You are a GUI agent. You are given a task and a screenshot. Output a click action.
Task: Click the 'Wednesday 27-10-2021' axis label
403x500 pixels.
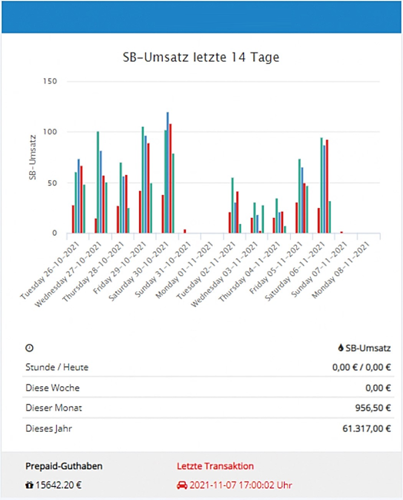click(68, 274)
